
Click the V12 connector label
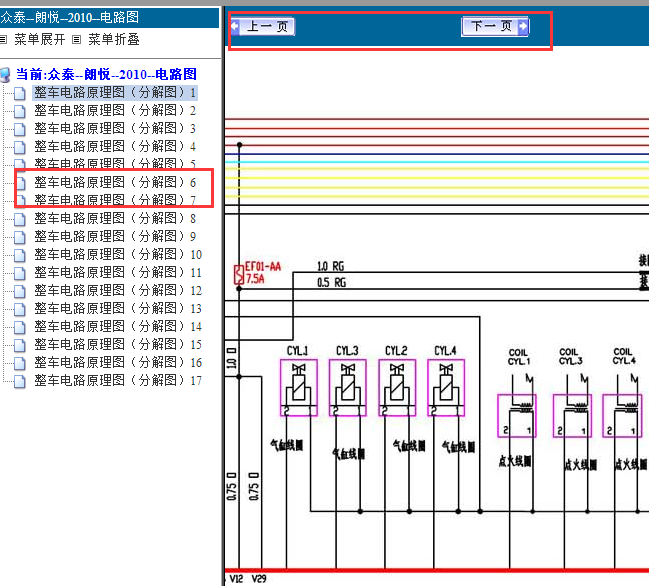(x=236, y=579)
